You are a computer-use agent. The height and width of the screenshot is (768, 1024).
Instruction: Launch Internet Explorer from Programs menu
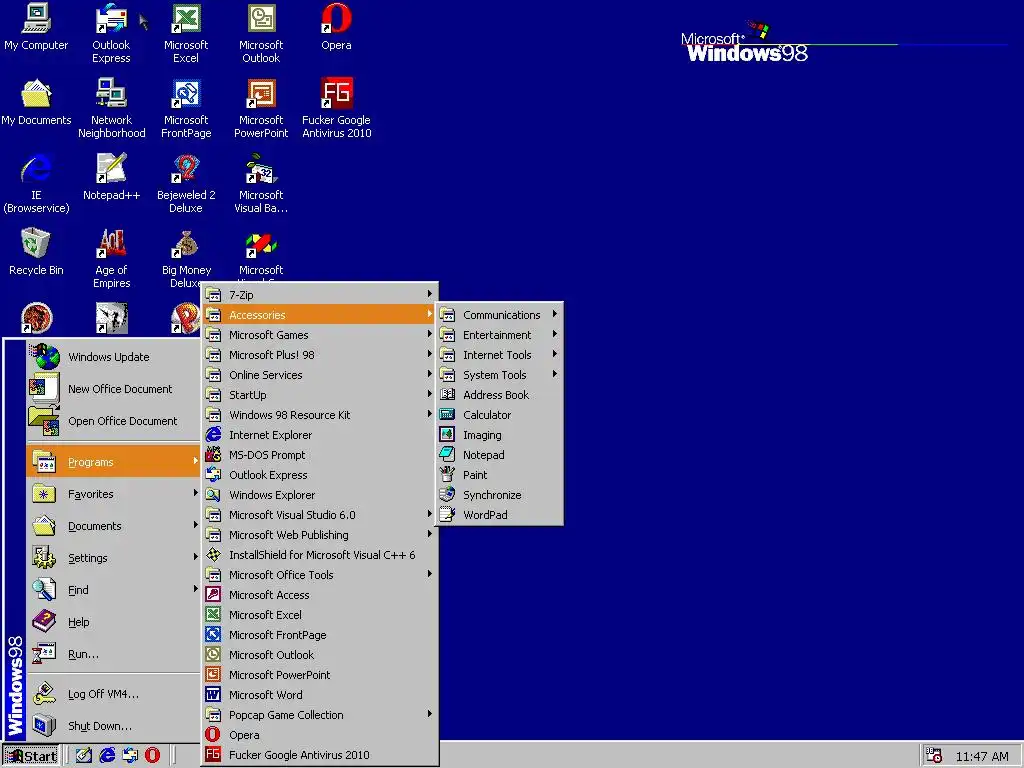319,434
